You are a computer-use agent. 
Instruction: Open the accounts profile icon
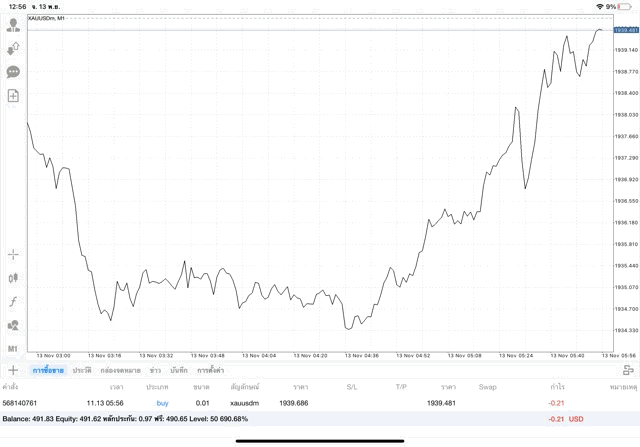point(13,25)
